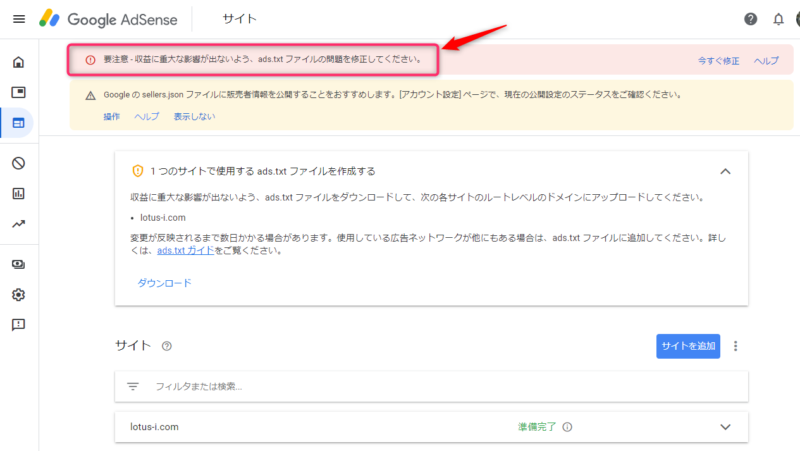Collapse the ads.txt file creation card
800x451 pixels.
(725, 171)
